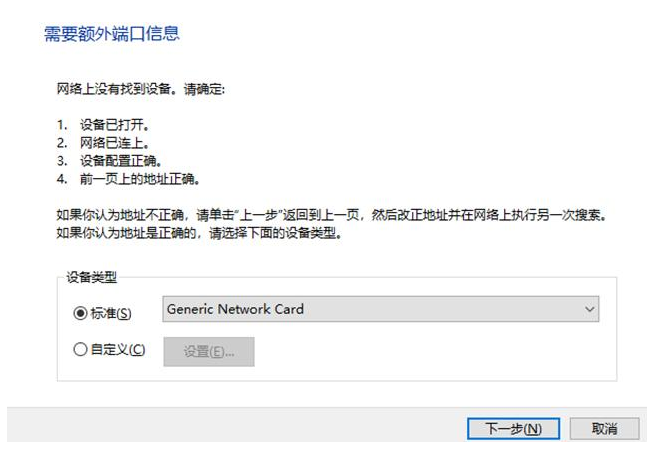650x454 pixels.
Task: Click the 需要额外端口信息 heading
Action: [112, 34]
